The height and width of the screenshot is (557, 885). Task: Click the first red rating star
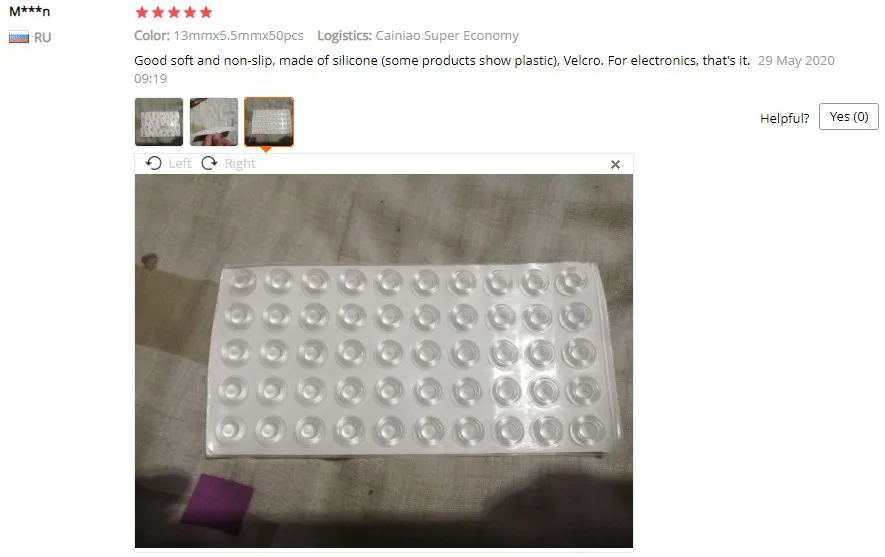click(142, 12)
